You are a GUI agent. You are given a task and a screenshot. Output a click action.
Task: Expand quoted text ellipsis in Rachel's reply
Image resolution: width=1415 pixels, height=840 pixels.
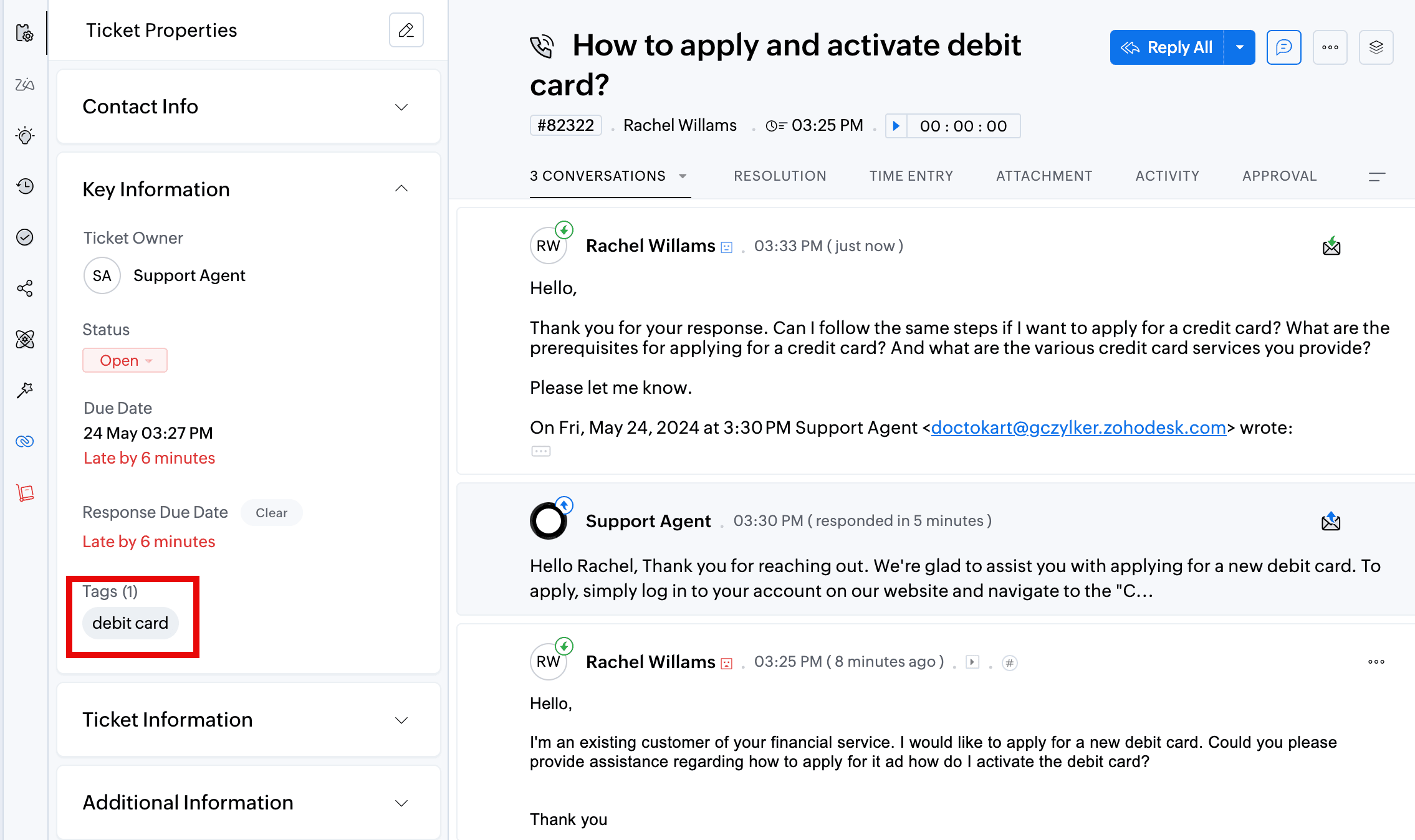click(540, 451)
